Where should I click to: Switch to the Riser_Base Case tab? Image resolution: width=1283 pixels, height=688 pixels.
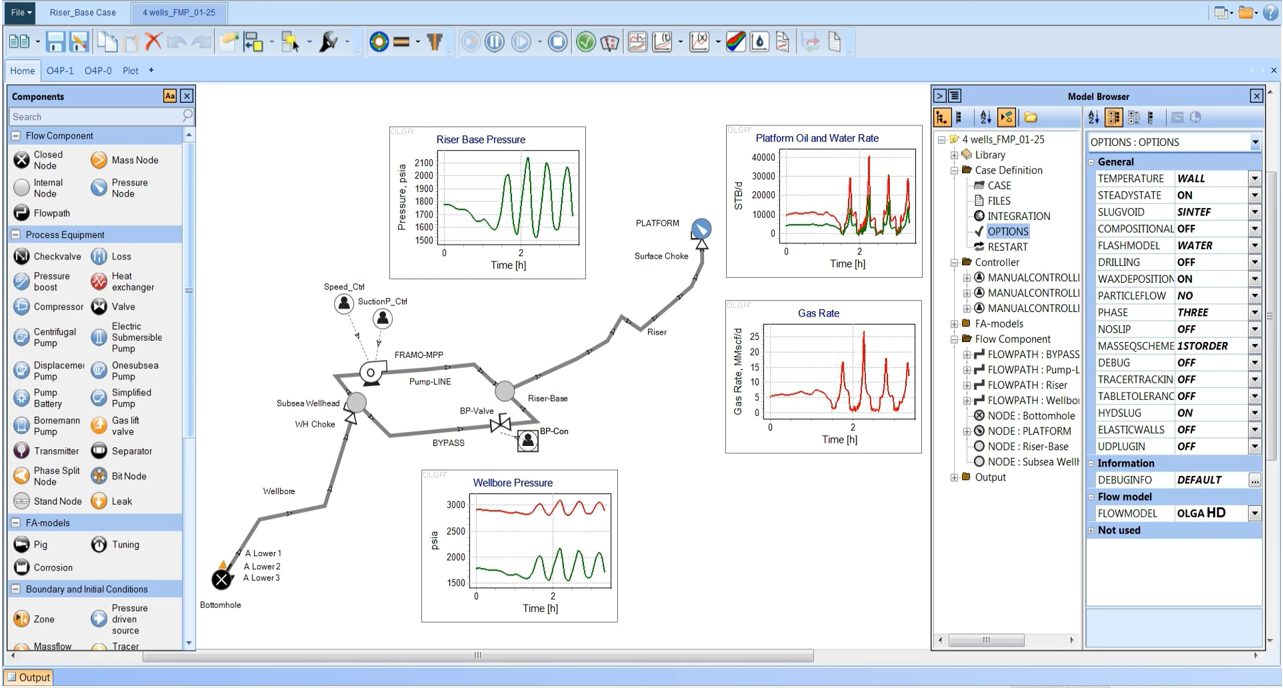[82, 13]
